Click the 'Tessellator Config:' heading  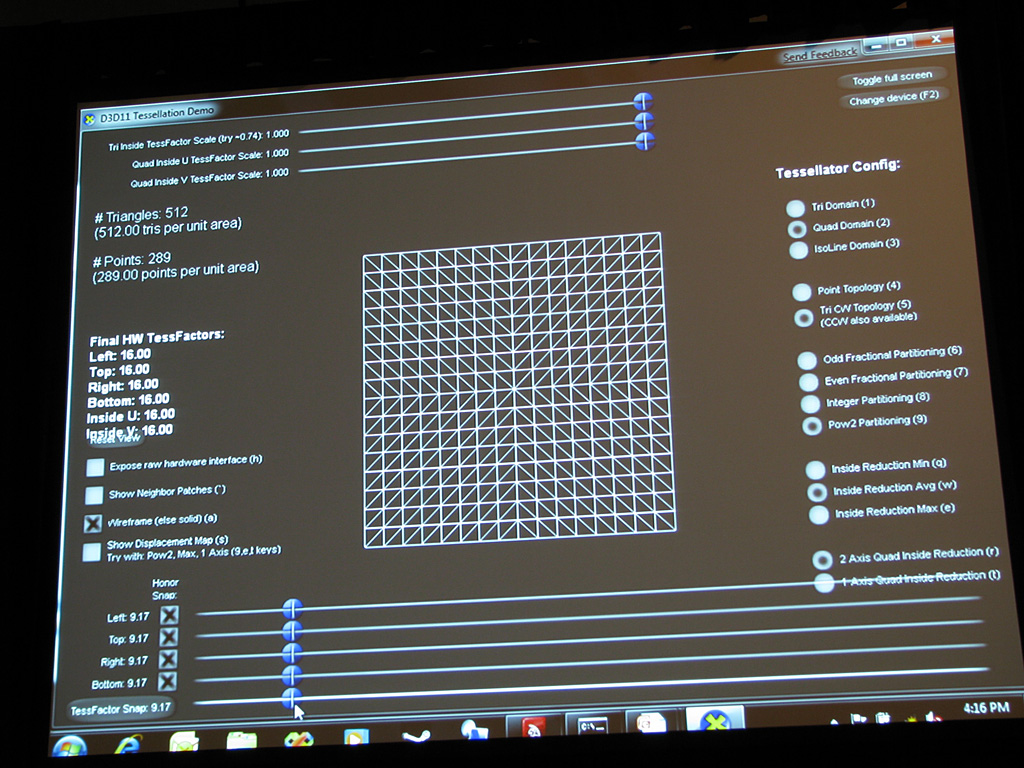pyautogui.click(x=838, y=168)
